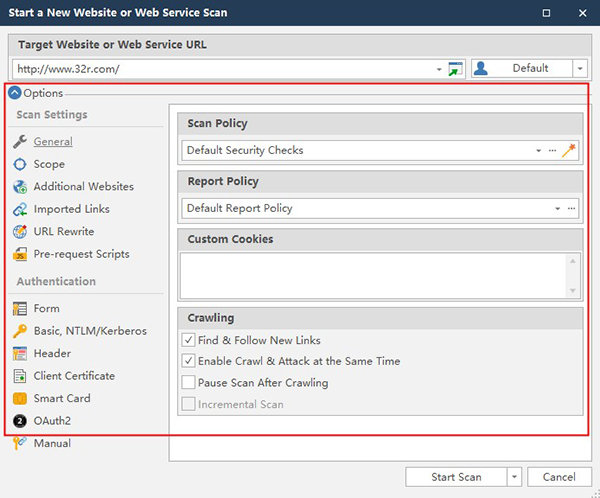Expand the Scan Policy dropdown arrow
The width and height of the screenshot is (600, 498).
tap(539, 151)
